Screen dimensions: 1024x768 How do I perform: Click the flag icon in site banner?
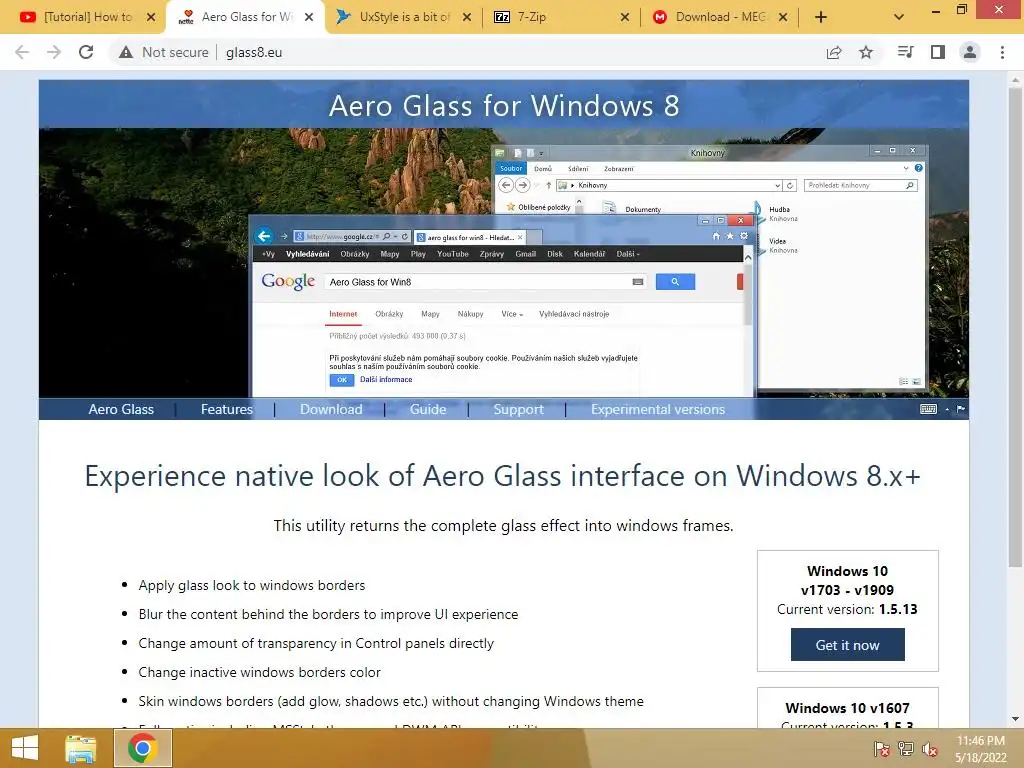tap(961, 409)
